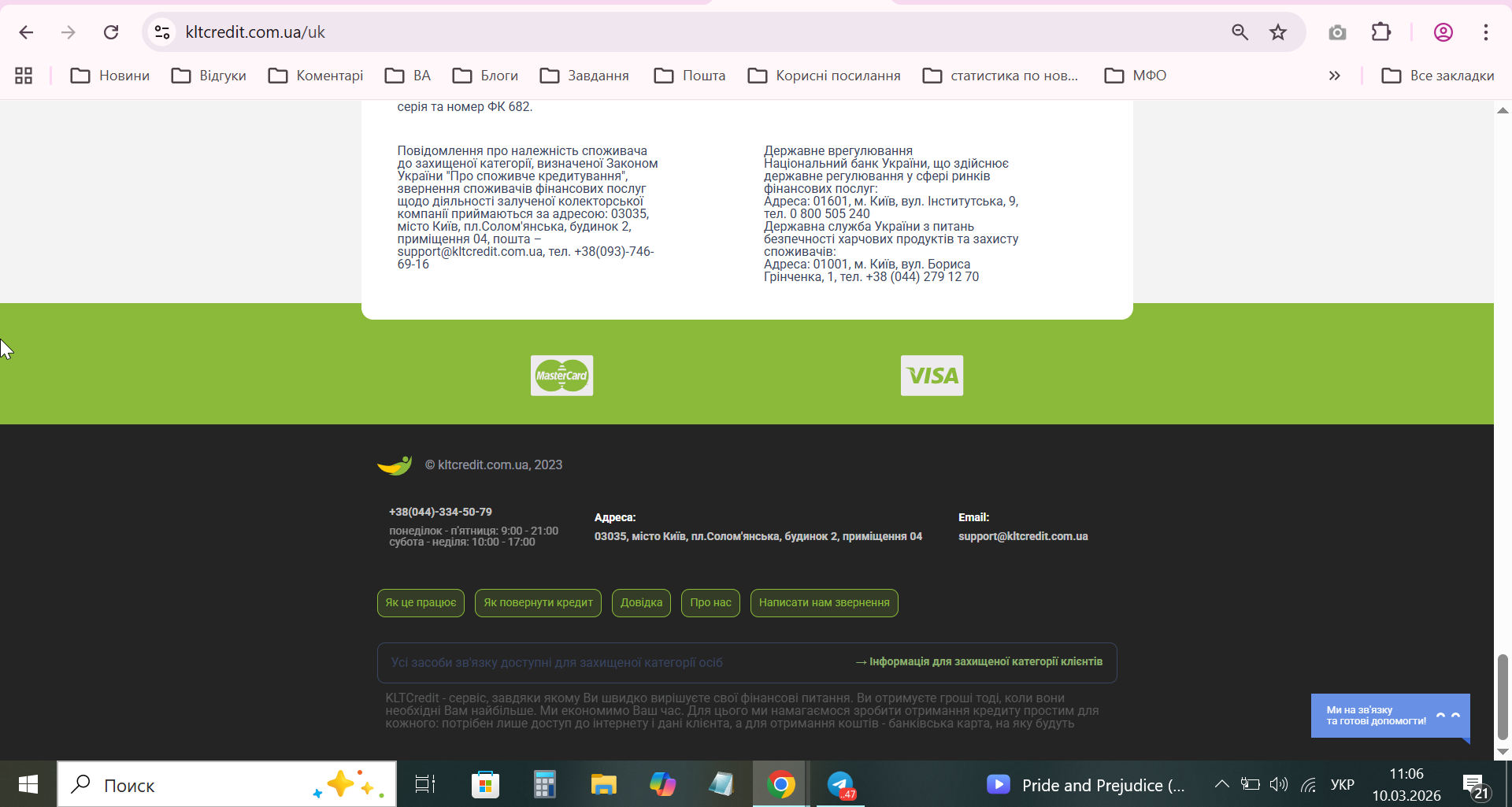The image size is (1512, 807).
Task: Go back to the previous page
Action: 26,32
